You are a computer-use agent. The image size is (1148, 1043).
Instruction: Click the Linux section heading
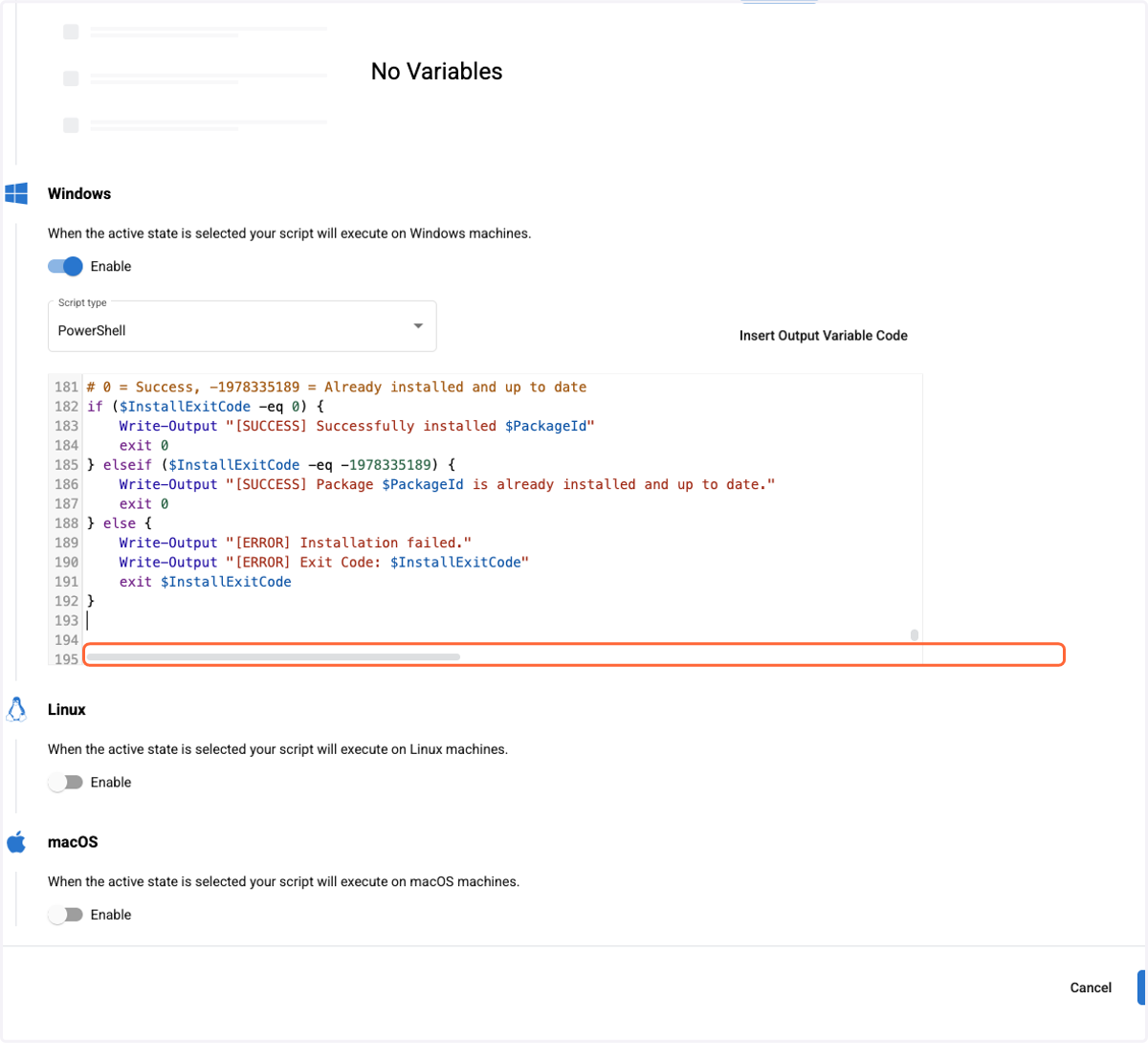[x=67, y=709]
